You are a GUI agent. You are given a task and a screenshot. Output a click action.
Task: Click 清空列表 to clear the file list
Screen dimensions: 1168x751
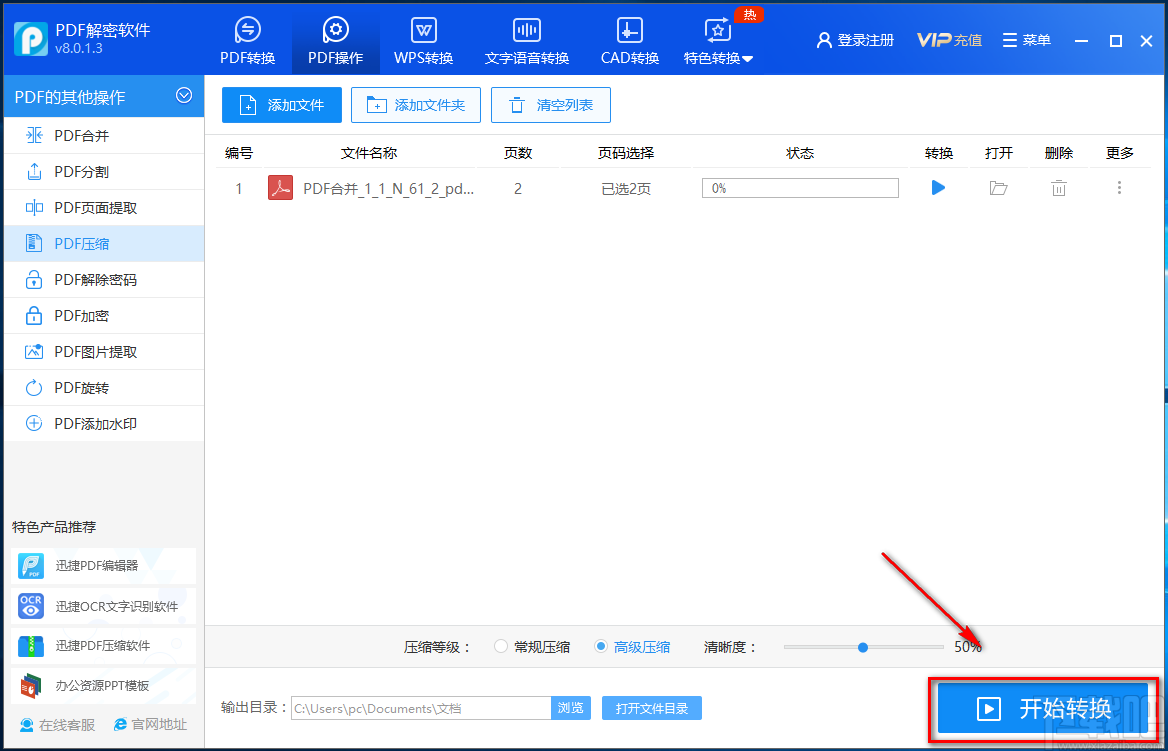pos(550,104)
